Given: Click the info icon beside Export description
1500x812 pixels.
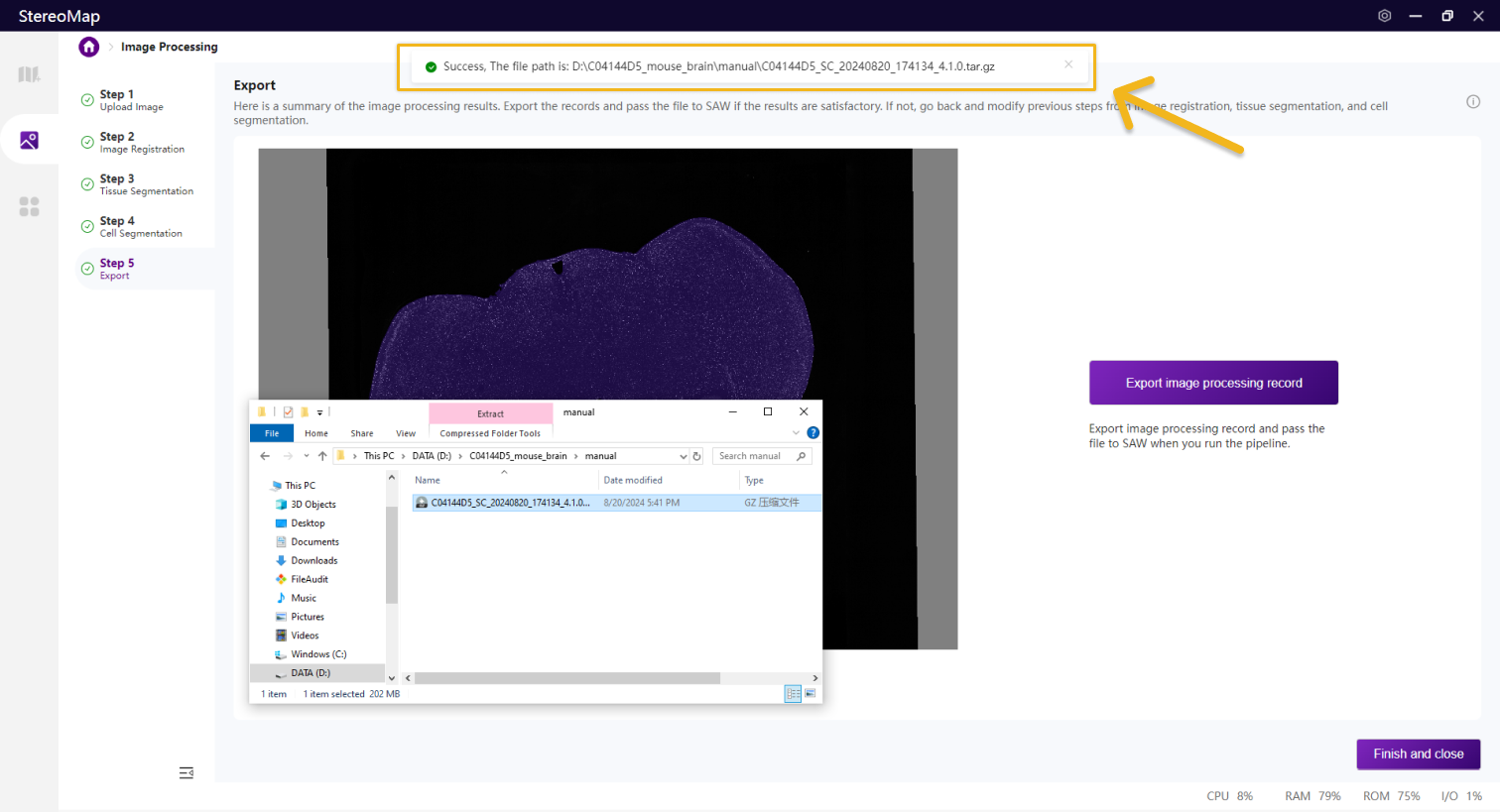Looking at the screenshot, I should point(1473,101).
